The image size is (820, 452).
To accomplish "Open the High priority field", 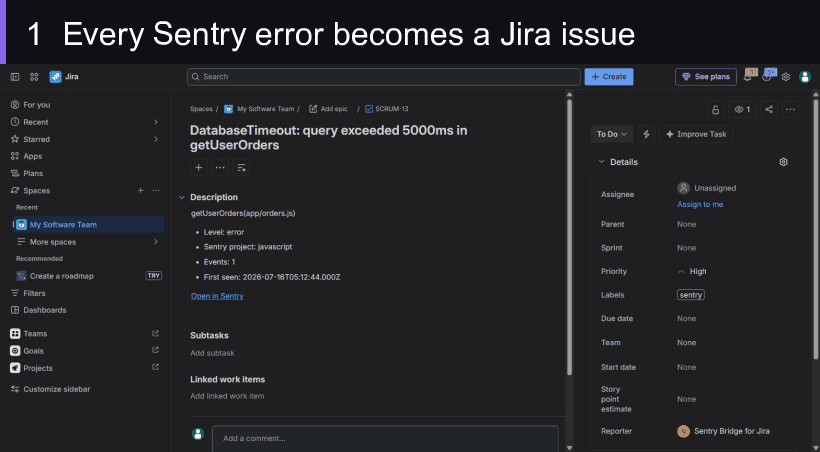I will tap(692, 272).
